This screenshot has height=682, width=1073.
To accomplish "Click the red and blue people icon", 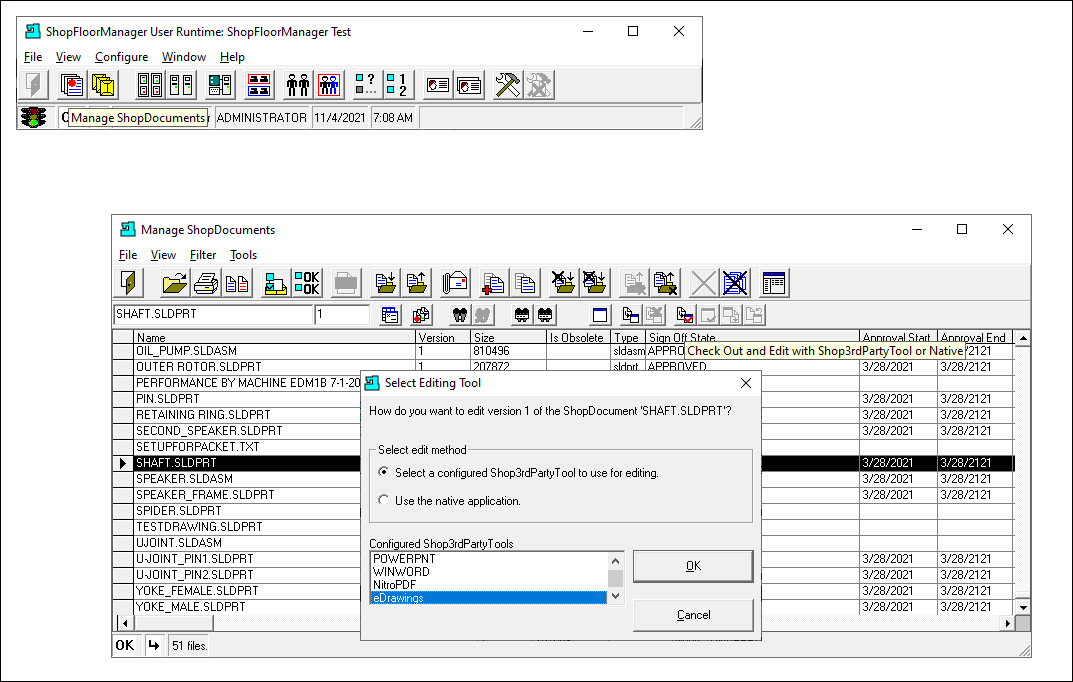I will pyautogui.click(x=329, y=85).
